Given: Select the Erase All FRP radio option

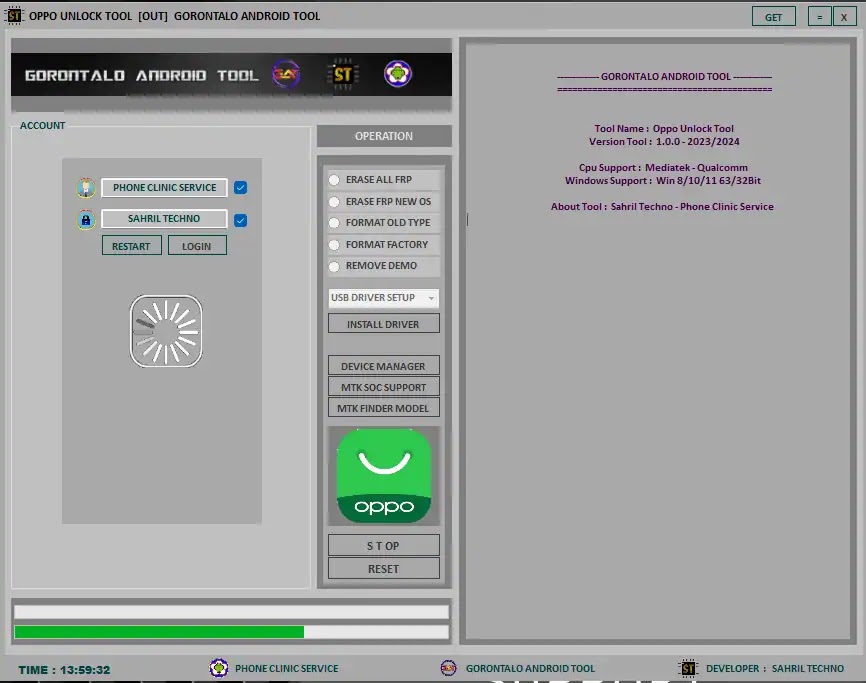Looking at the screenshot, I should [334, 180].
